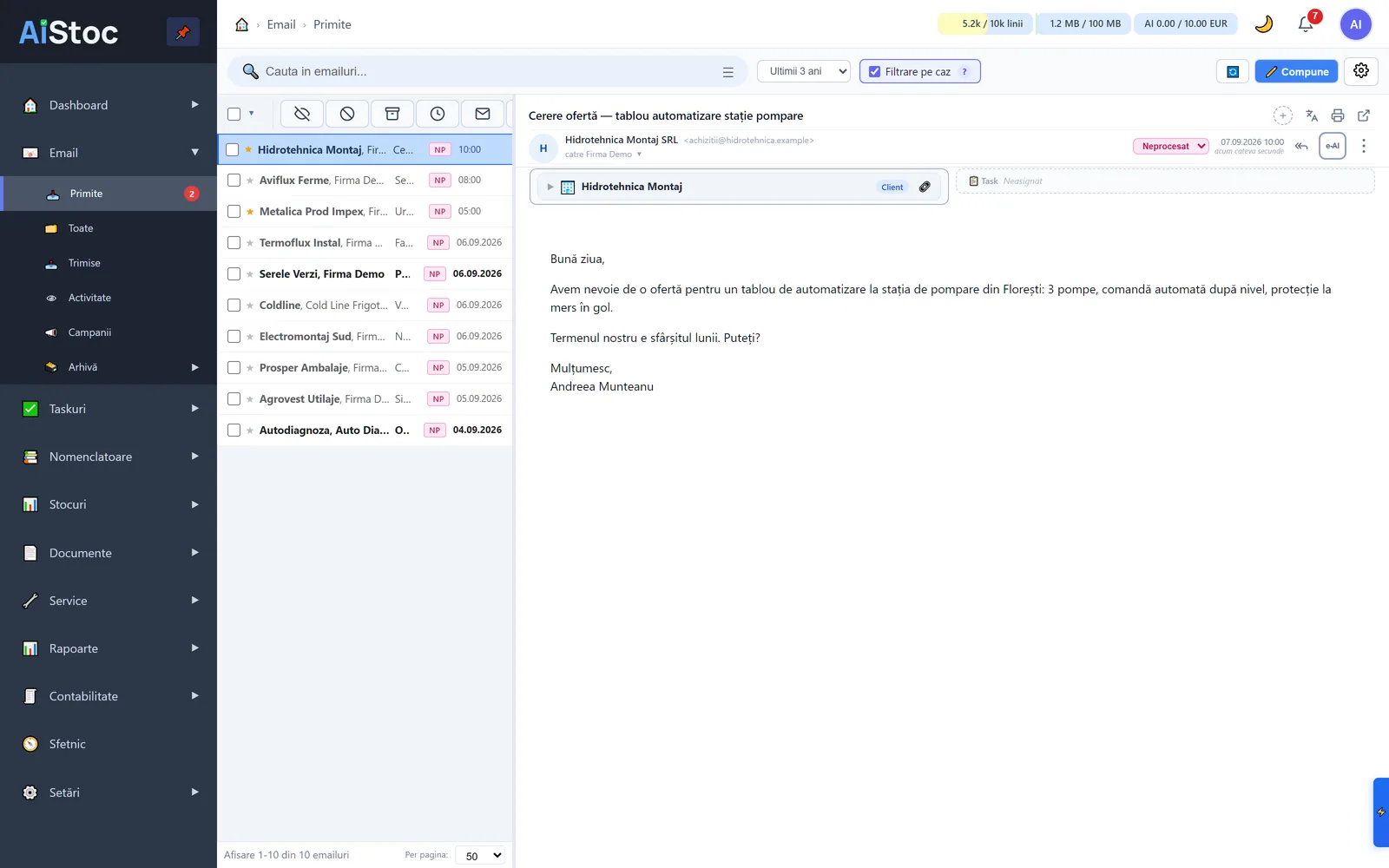The width and height of the screenshot is (1389, 868).
Task: Open notifications bell
Action: point(1306,24)
